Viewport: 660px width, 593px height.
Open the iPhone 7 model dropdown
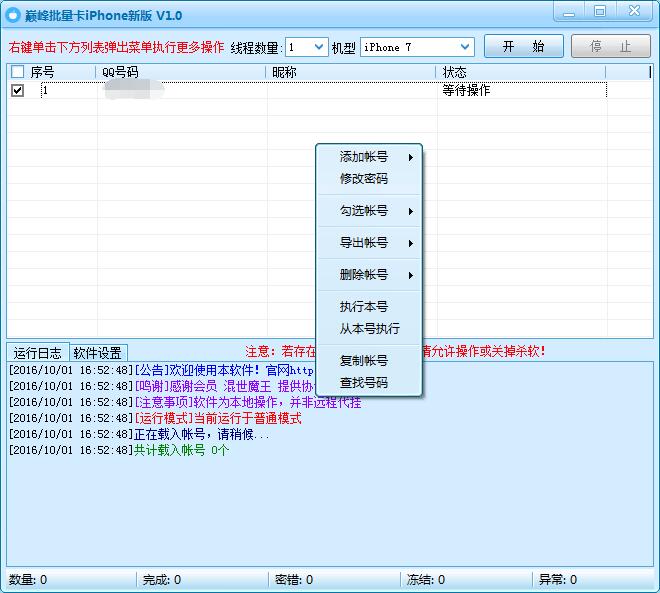(x=465, y=47)
